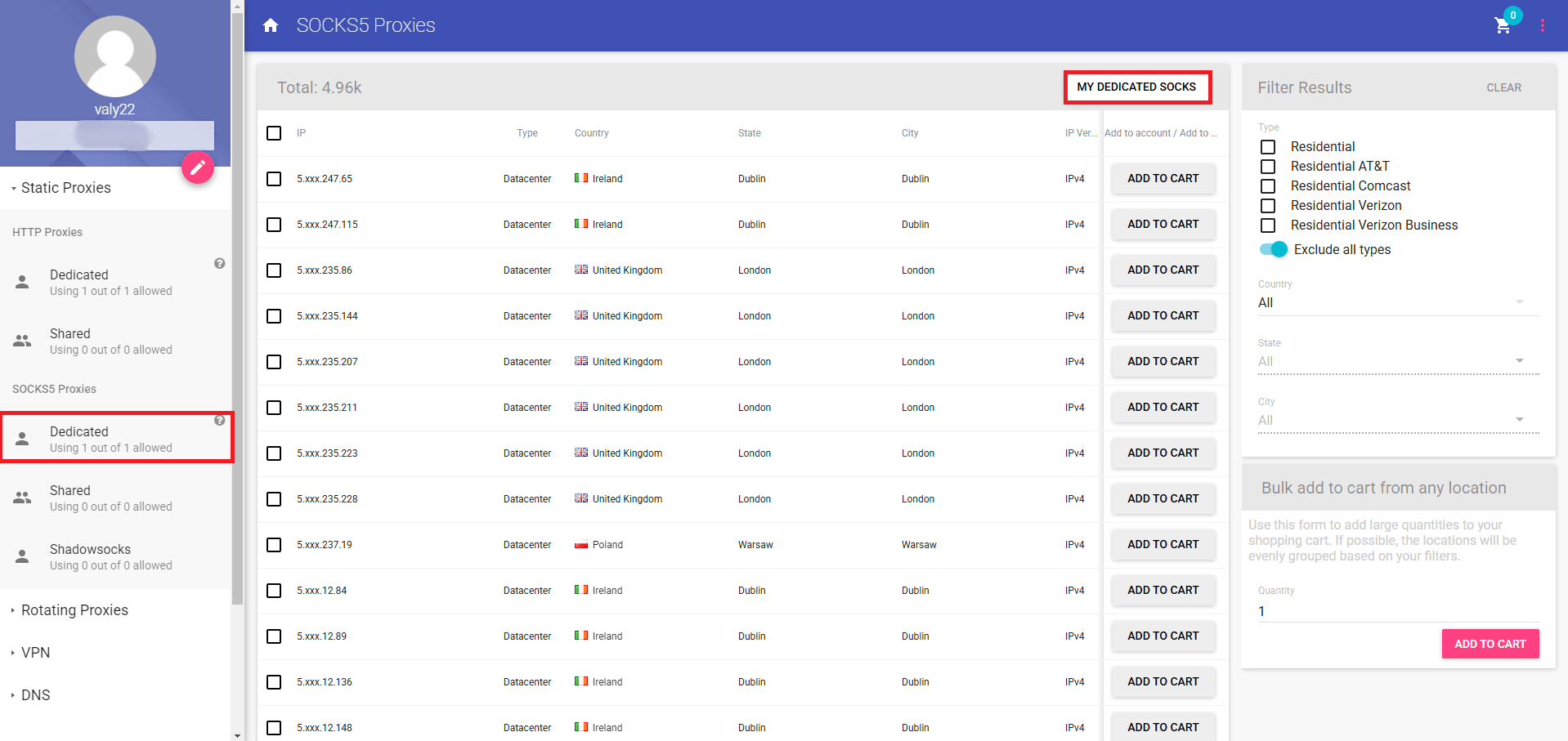Expand the Rotating Proxies section
The width and height of the screenshot is (1568, 741).
coord(74,610)
